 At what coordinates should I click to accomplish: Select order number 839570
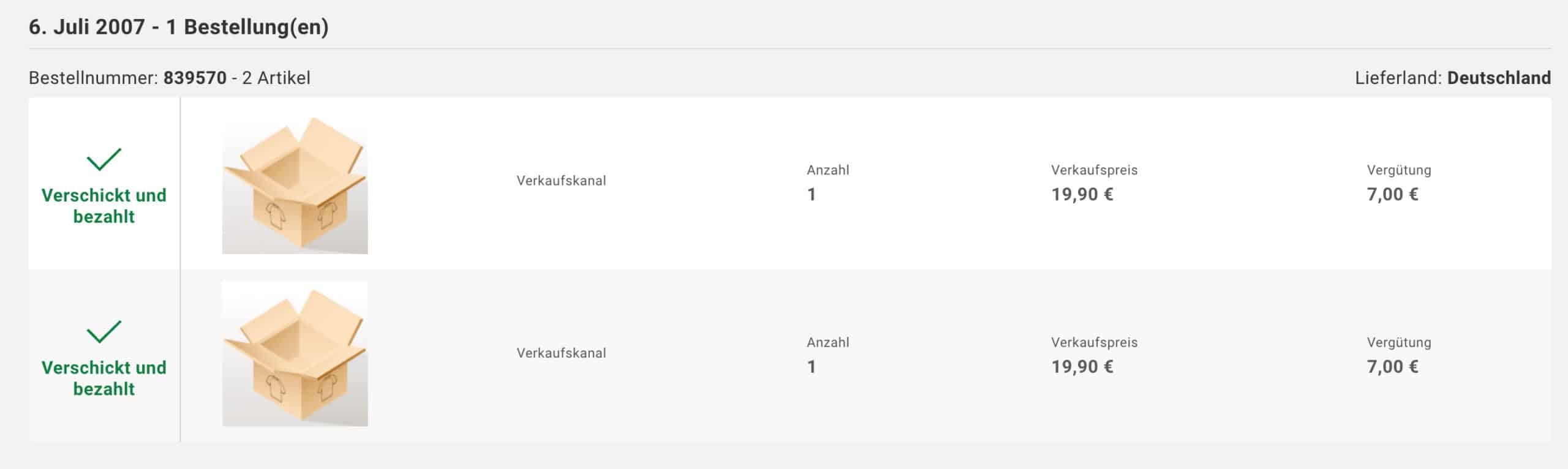(195, 78)
